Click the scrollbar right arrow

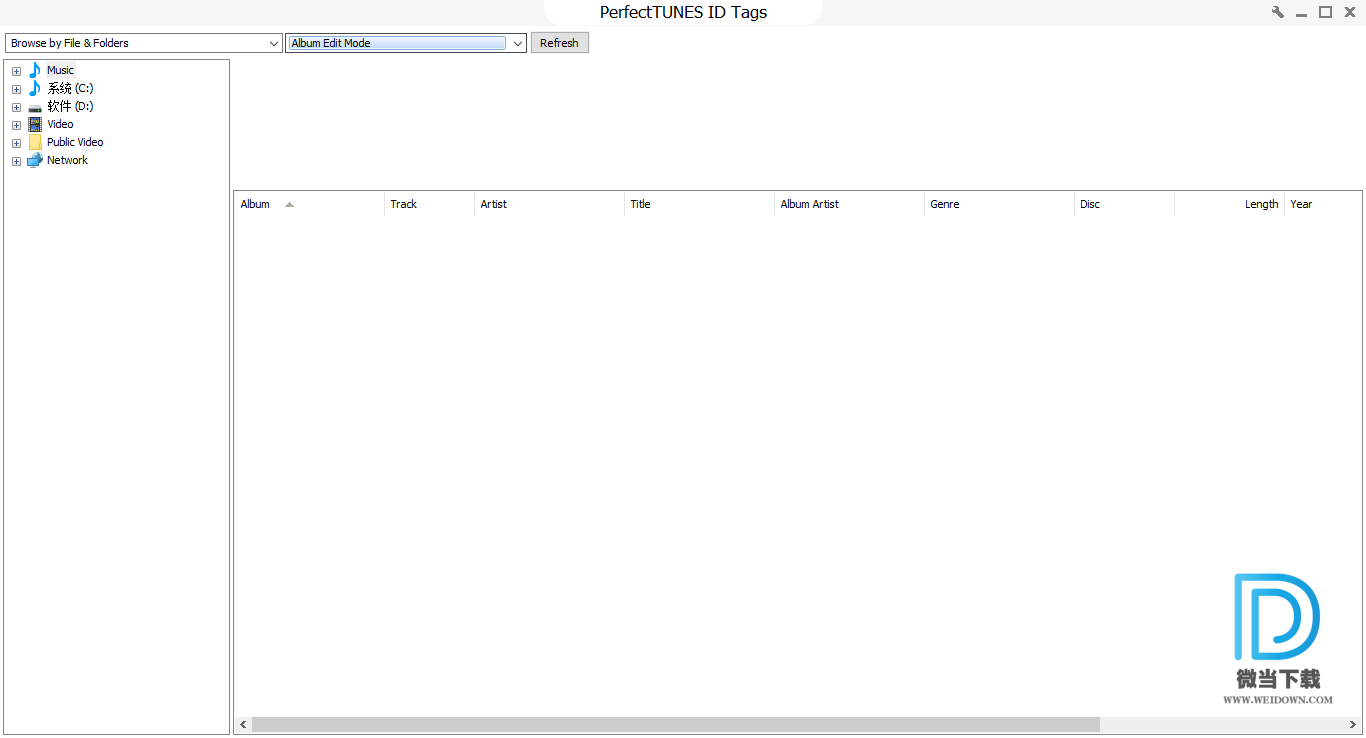pyautogui.click(x=1353, y=724)
